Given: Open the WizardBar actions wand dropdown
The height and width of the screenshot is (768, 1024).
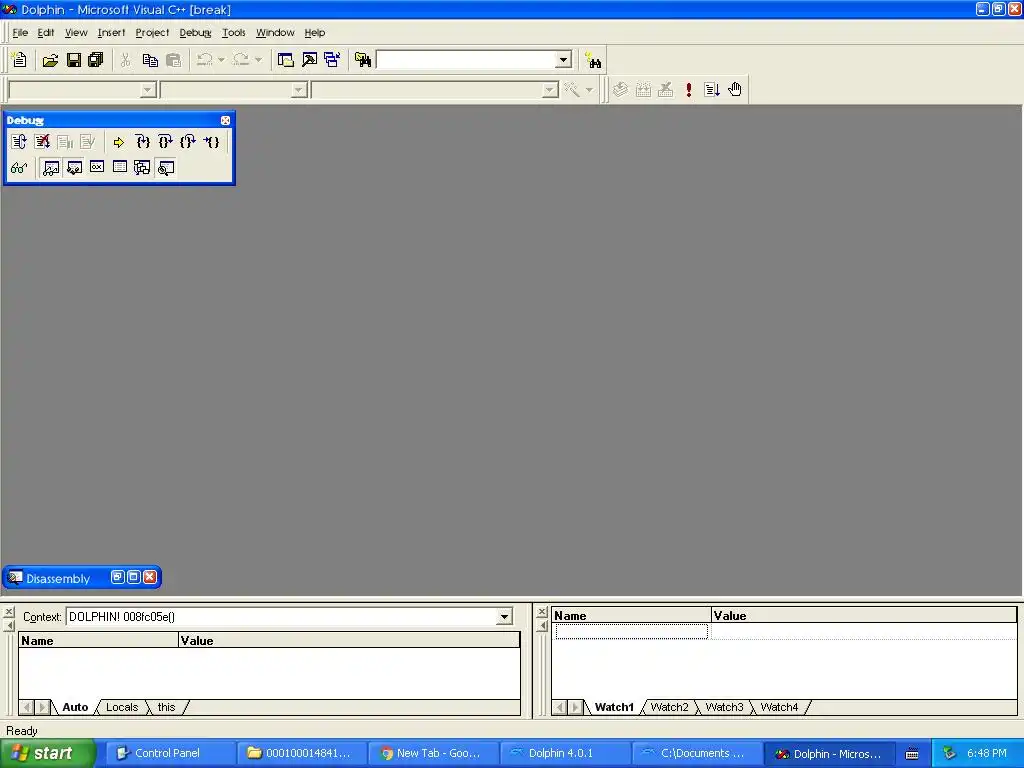Looking at the screenshot, I should pos(589,89).
